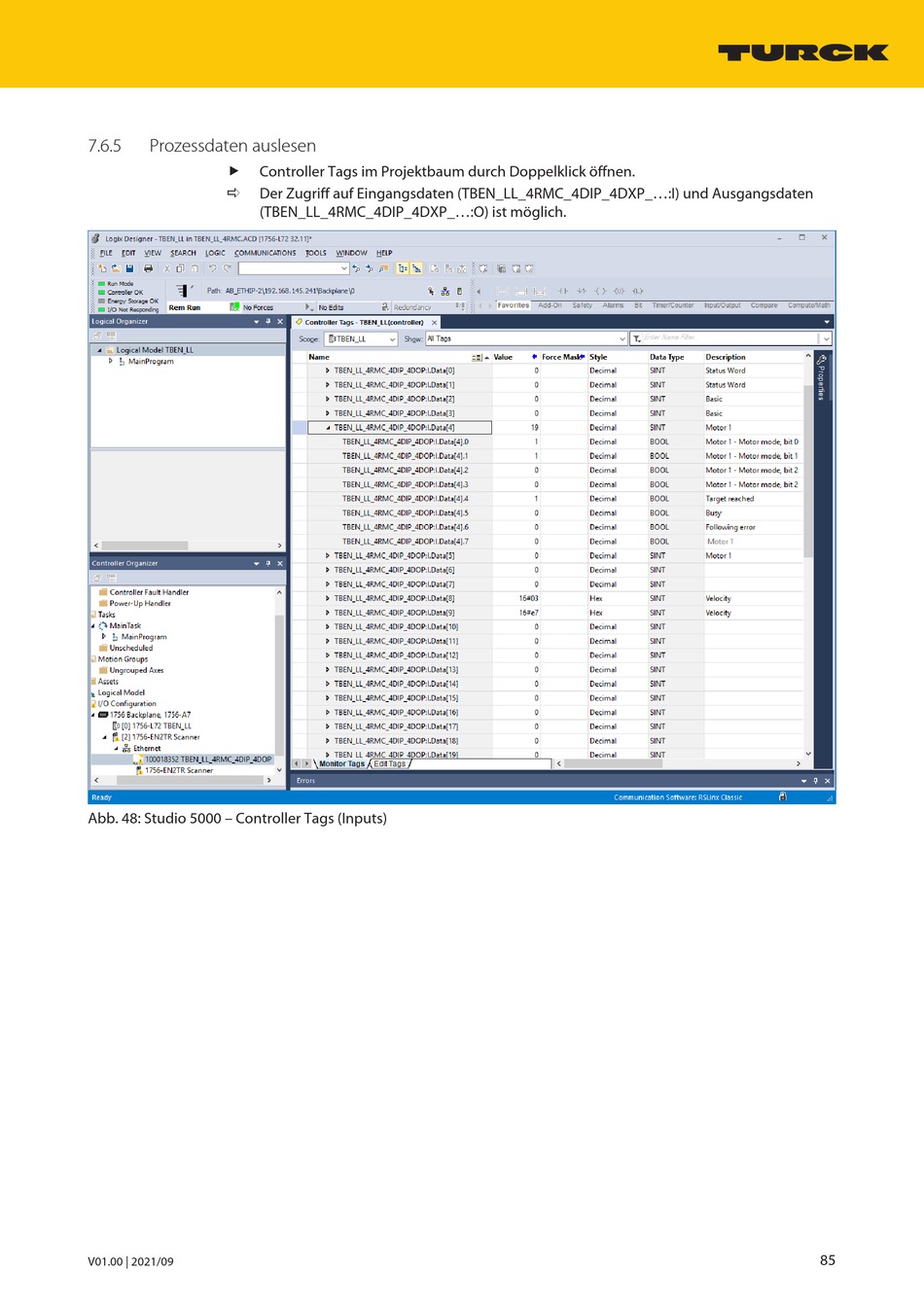Click the name filter funnel icon
Viewport: 924px width, 1306px height.
[636, 339]
